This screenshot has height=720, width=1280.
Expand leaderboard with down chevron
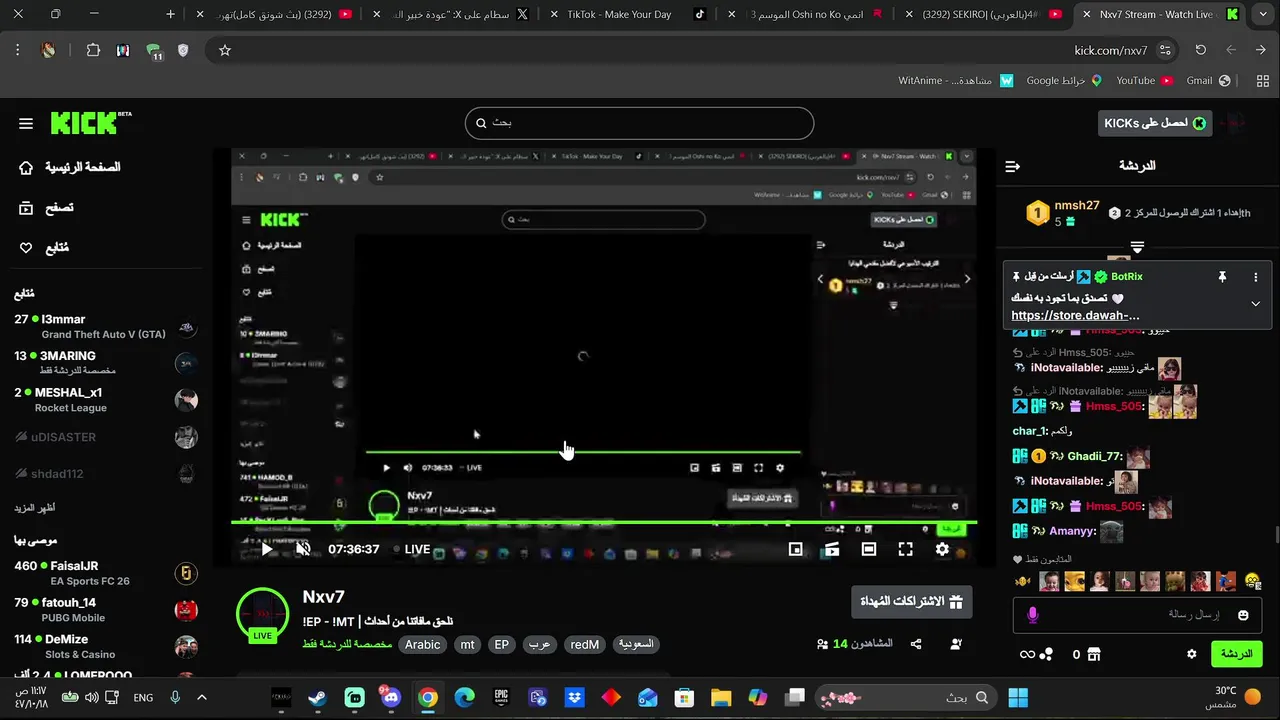click(1137, 246)
